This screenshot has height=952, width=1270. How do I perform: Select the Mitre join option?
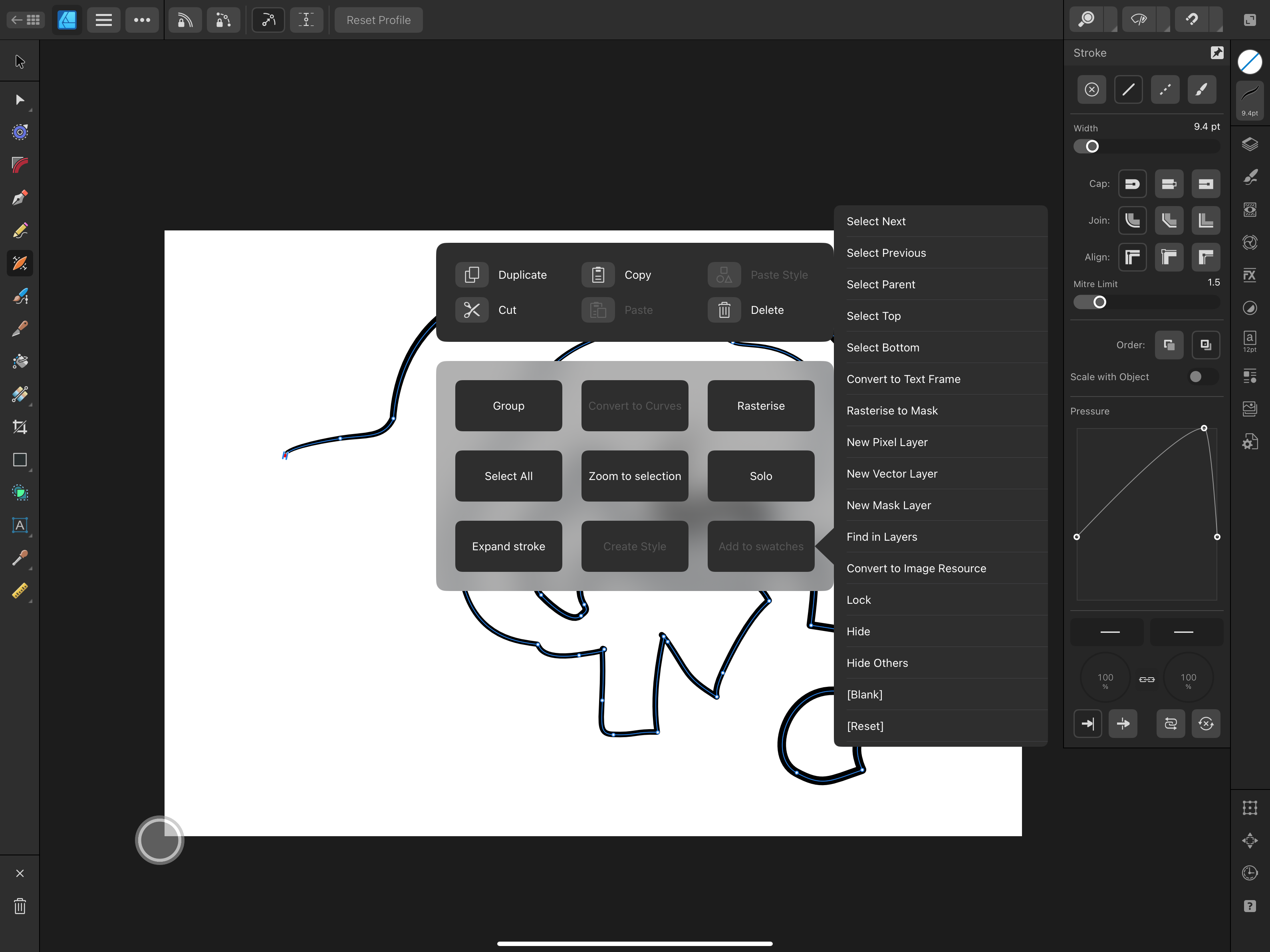1206,220
